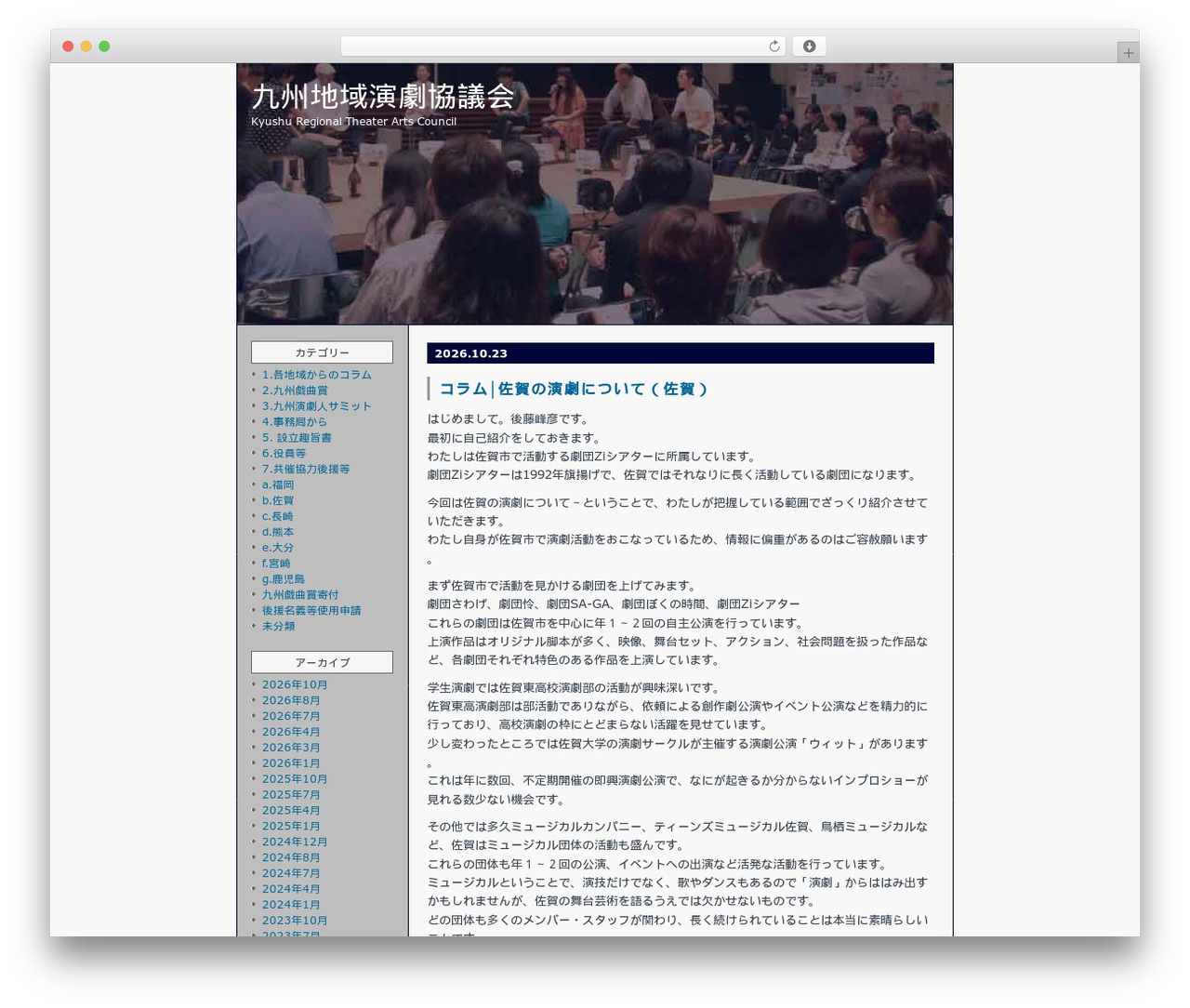Open the 2025年1月 archive
Screen dimensions: 1190x1008
[x=291, y=828]
